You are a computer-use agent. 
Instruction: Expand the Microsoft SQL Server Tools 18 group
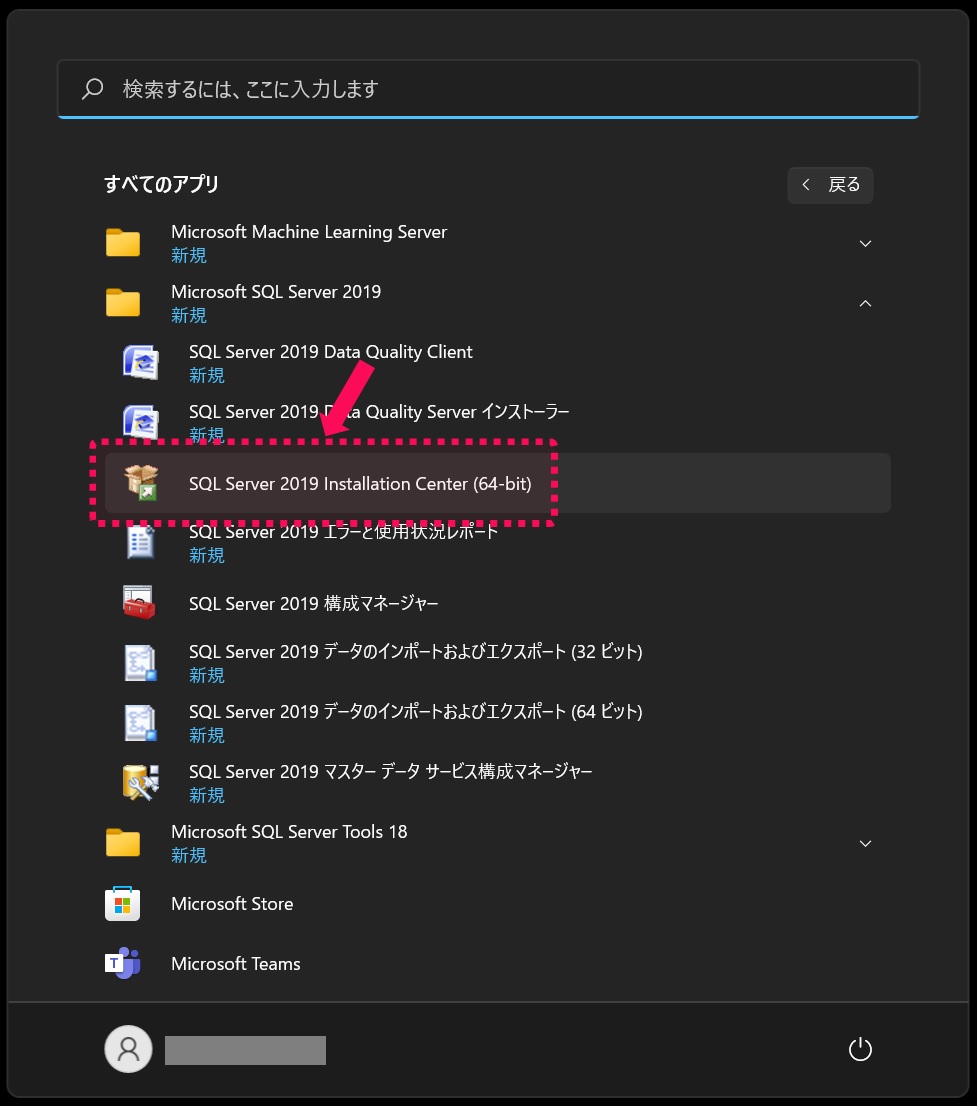pyautogui.click(x=864, y=843)
